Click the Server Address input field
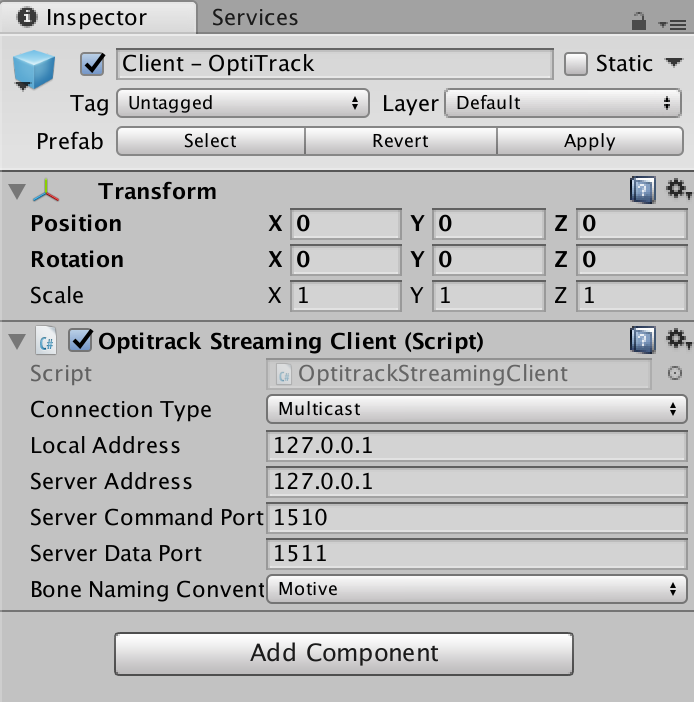 click(476, 482)
